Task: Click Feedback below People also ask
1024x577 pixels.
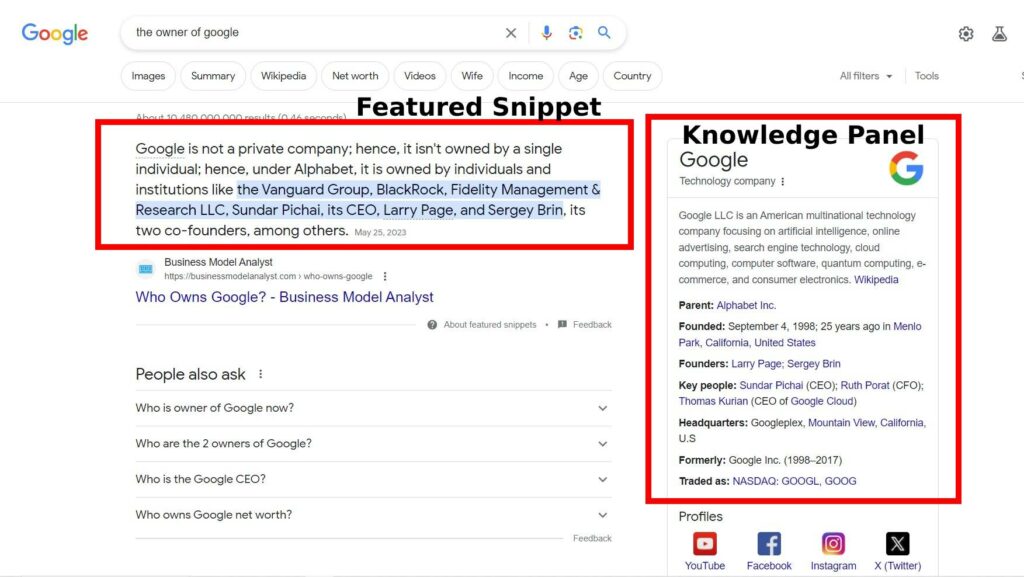Action: pos(592,538)
